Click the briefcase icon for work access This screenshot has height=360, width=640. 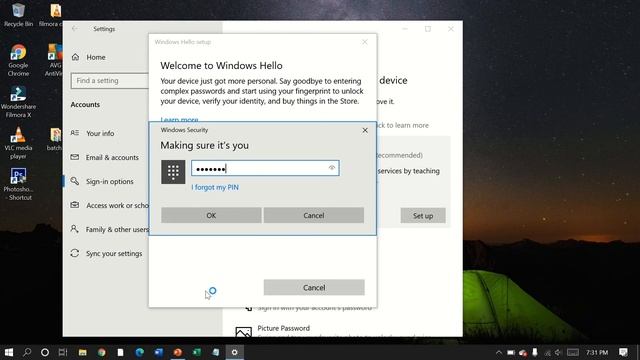tap(75, 205)
